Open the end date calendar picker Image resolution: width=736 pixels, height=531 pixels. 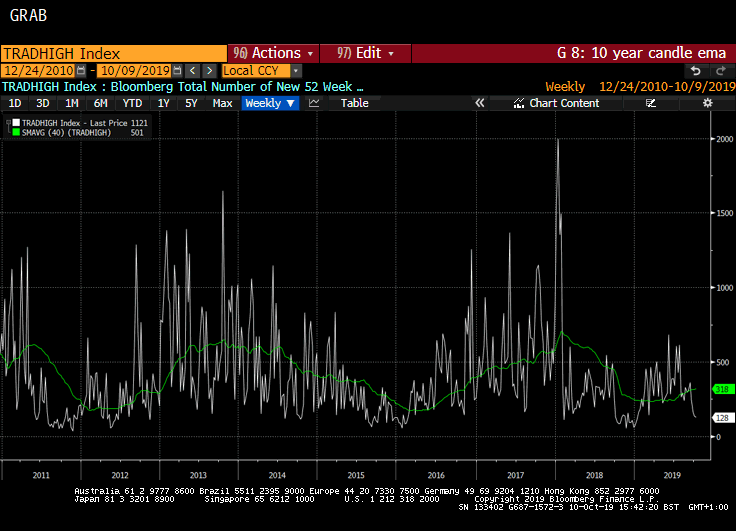click(x=177, y=71)
